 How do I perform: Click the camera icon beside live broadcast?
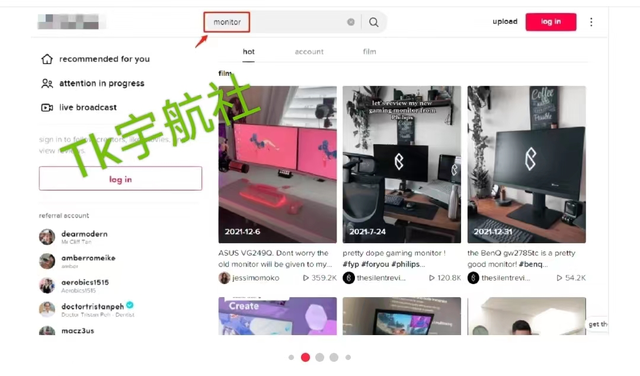pos(47,108)
